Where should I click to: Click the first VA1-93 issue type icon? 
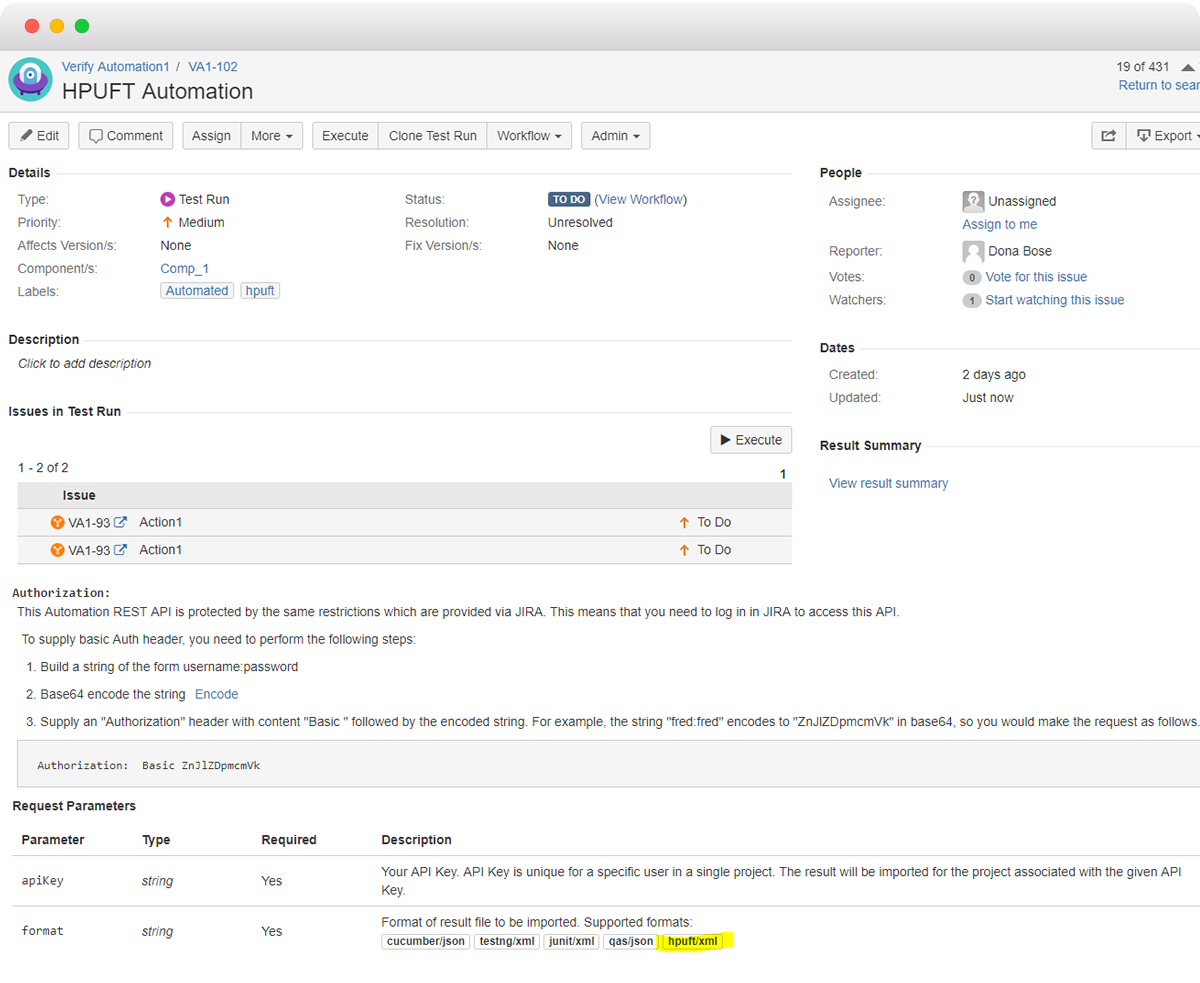57,522
